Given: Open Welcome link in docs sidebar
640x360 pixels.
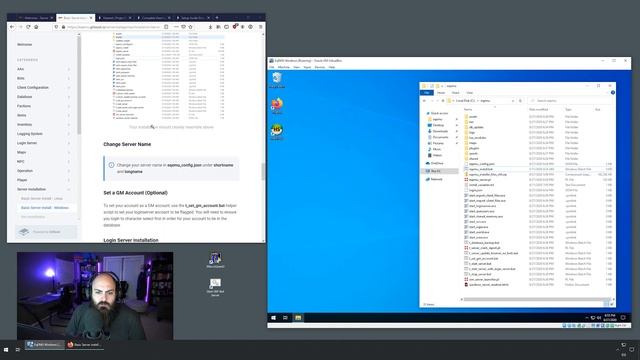Looking at the screenshot, I should 24,44.
